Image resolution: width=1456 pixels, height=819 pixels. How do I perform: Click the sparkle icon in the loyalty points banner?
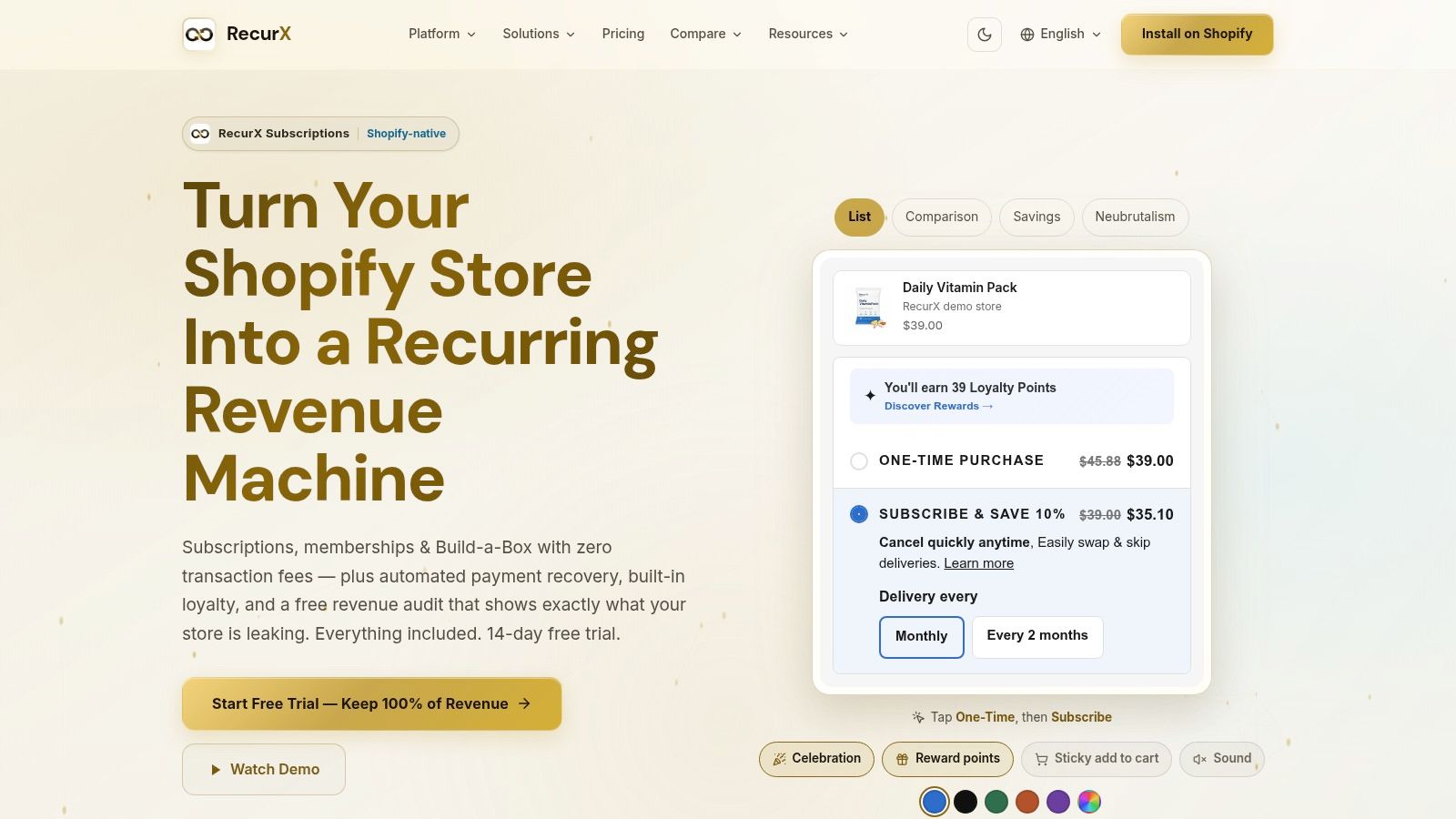pos(870,396)
